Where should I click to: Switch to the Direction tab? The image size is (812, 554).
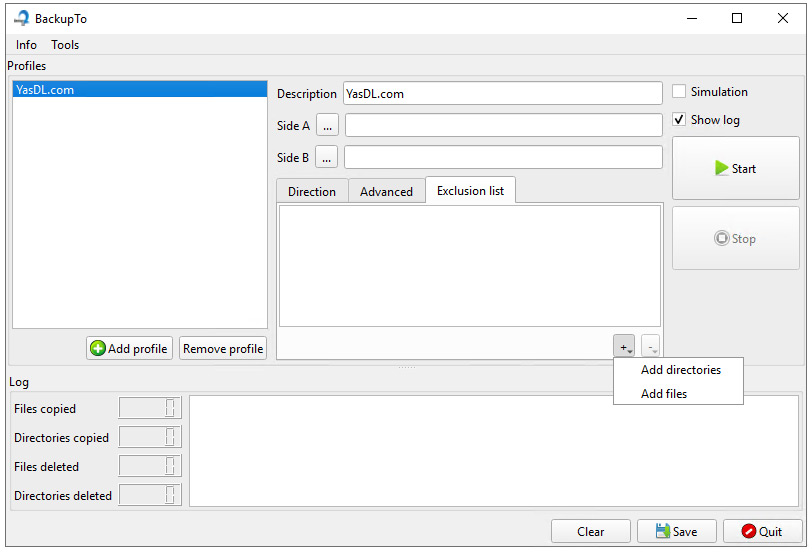coord(312,192)
